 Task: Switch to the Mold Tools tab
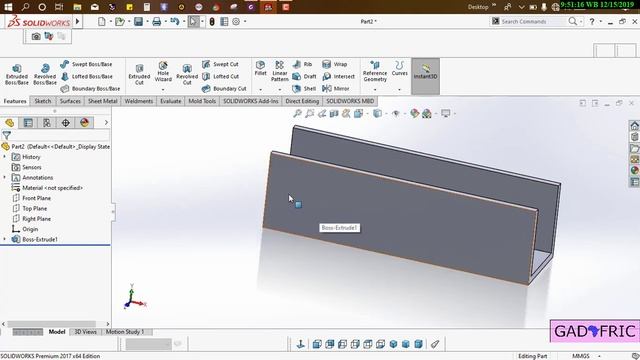202,101
